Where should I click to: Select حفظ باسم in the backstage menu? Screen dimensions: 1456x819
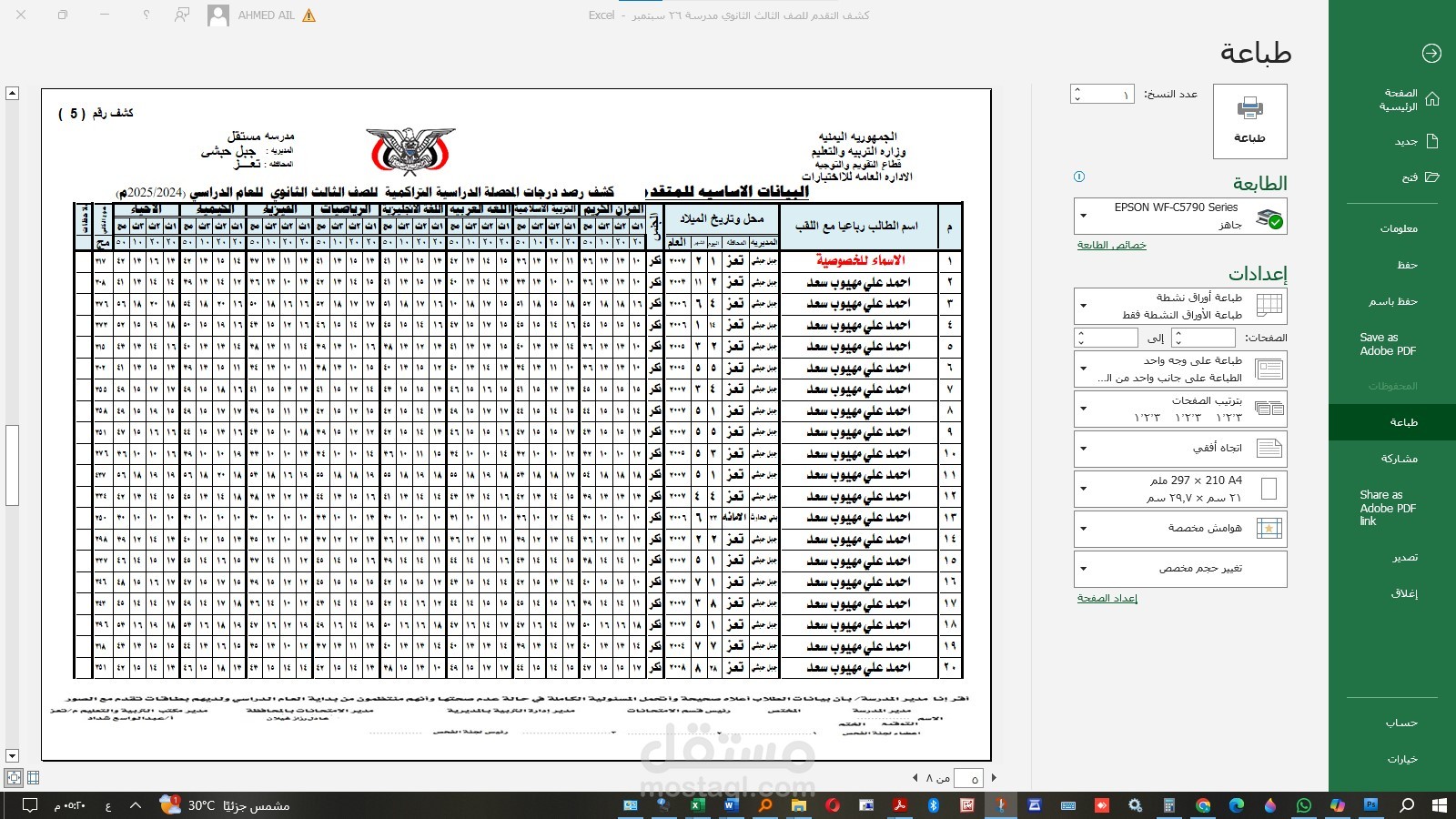coord(1392,301)
